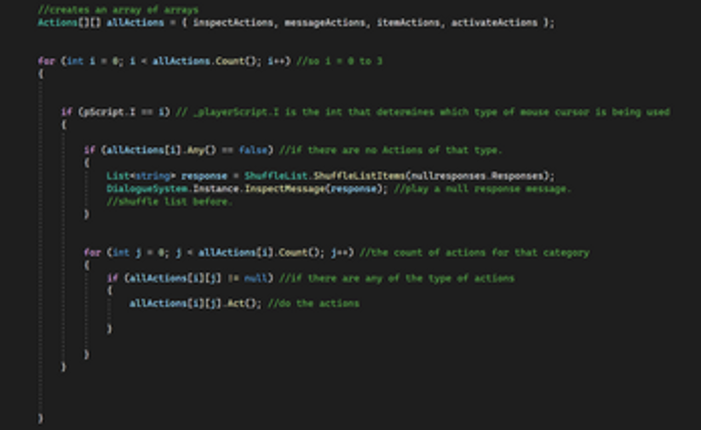Screen dimensions: 701x430
Task: Select activateActions in the array initializer
Action: point(494,22)
